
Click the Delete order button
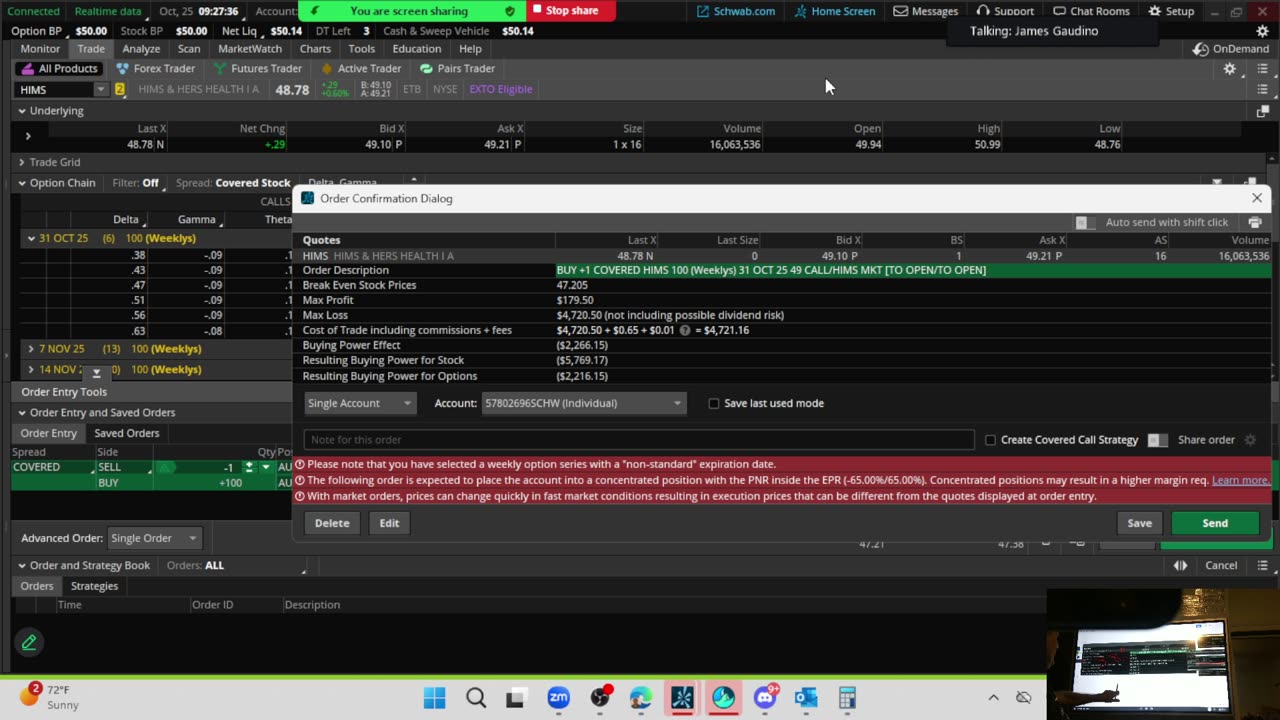[x=332, y=523]
